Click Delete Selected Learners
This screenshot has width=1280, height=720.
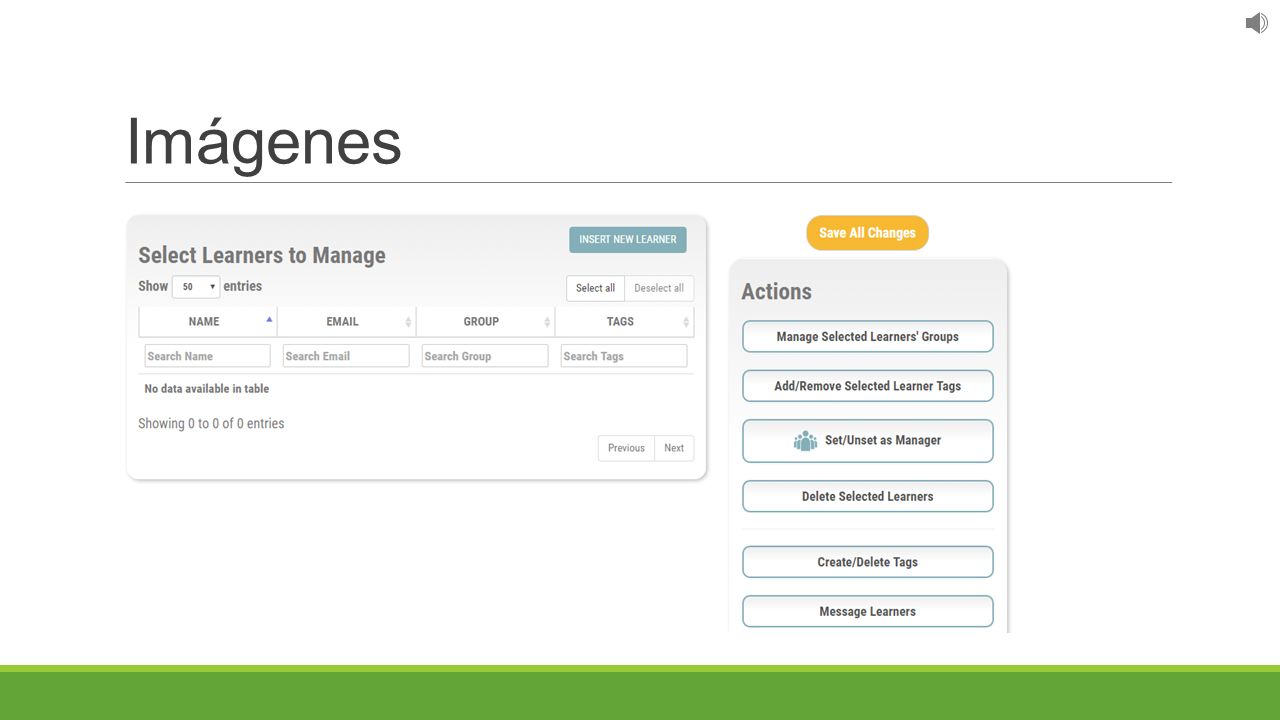point(867,496)
